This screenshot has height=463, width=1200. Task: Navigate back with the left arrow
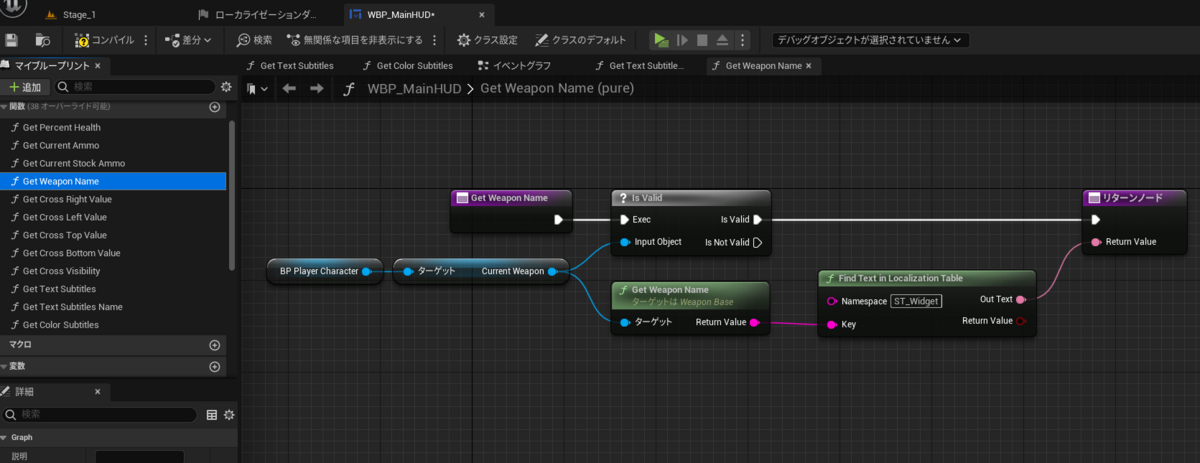(x=289, y=89)
